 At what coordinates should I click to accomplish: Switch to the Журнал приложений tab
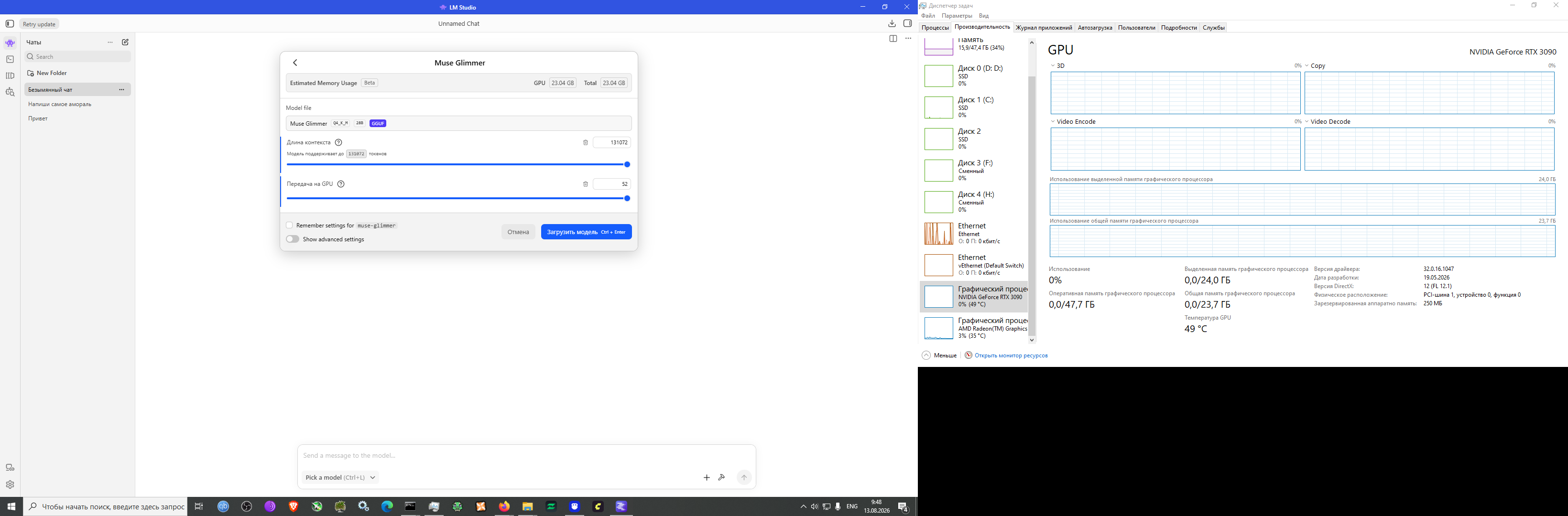[1044, 27]
